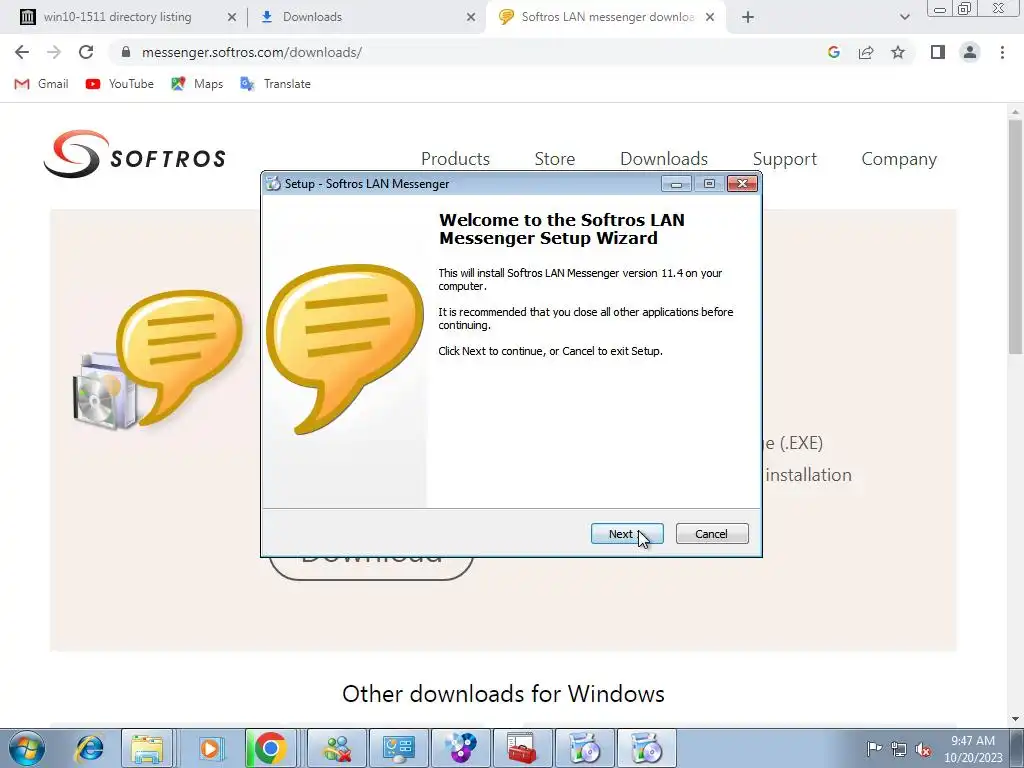This screenshot has width=1024, height=768.
Task: Close the win10-1511 directory listing tab
Action: point(232,18)
